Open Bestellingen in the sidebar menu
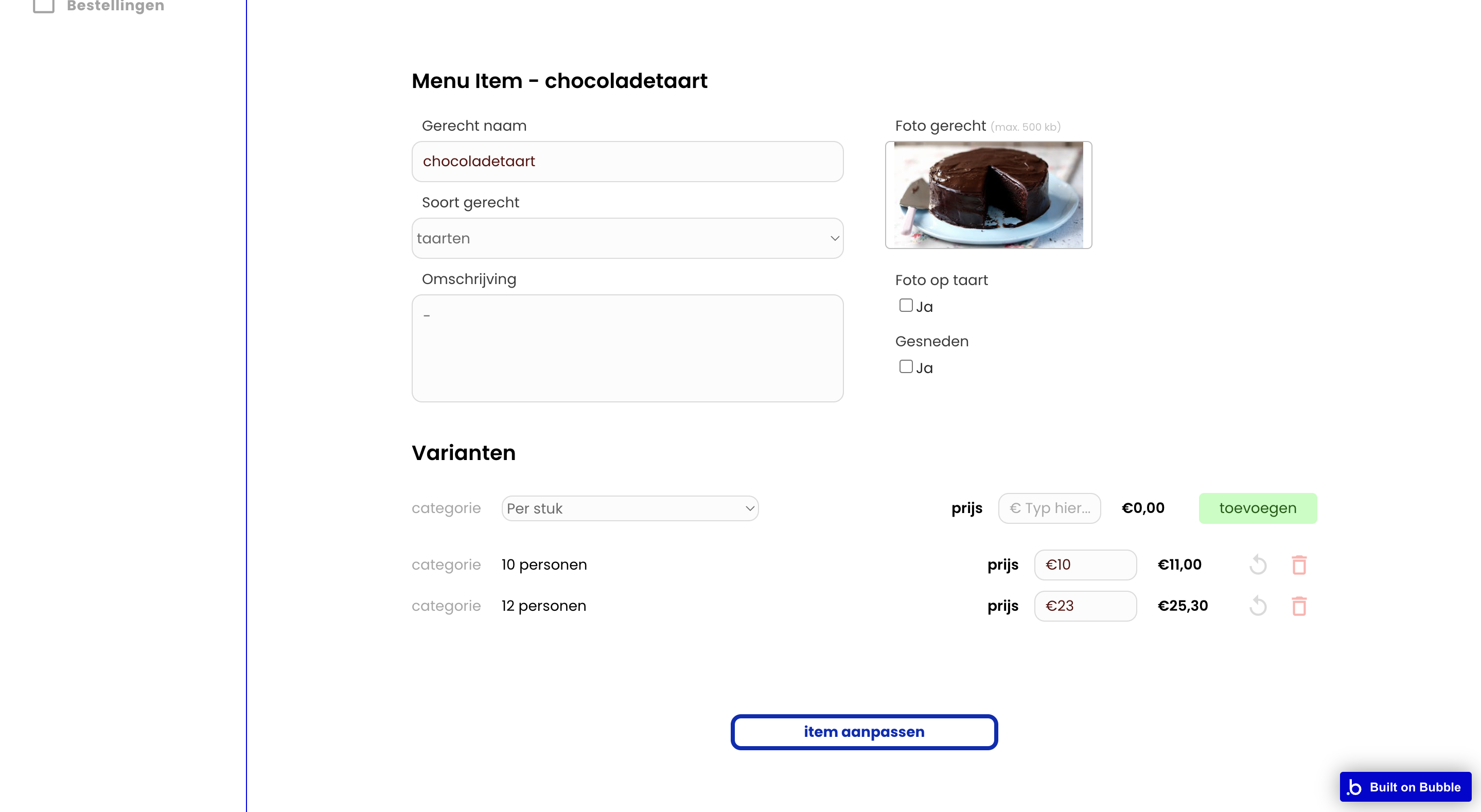This screenshot has height=812, width=1481. (115, 6)
